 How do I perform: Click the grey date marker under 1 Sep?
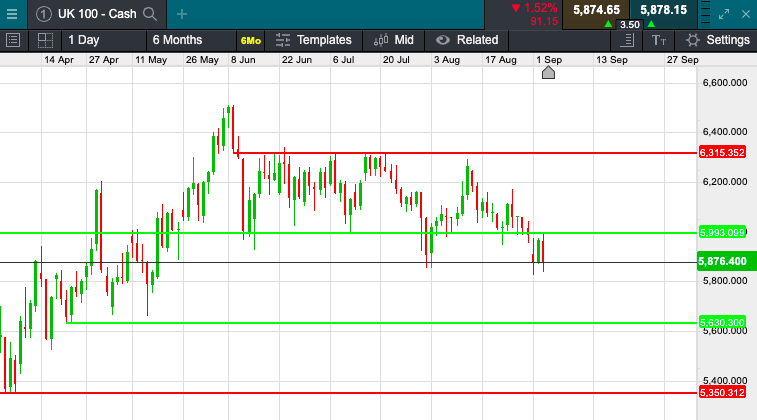pos(548,73)
